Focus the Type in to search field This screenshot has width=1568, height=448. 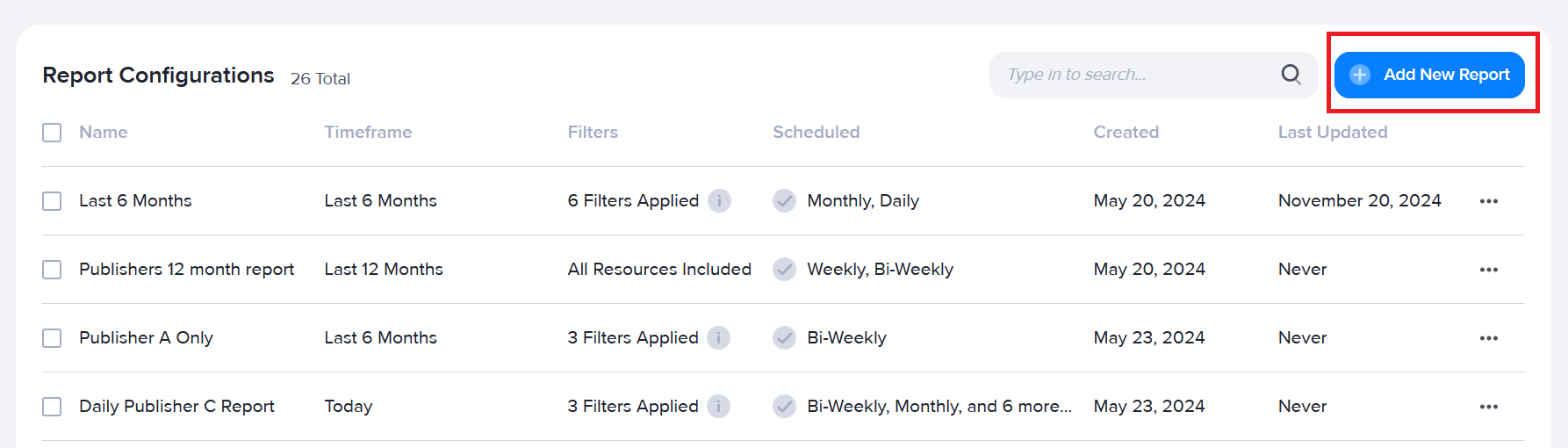click(x=1137, y=75)
